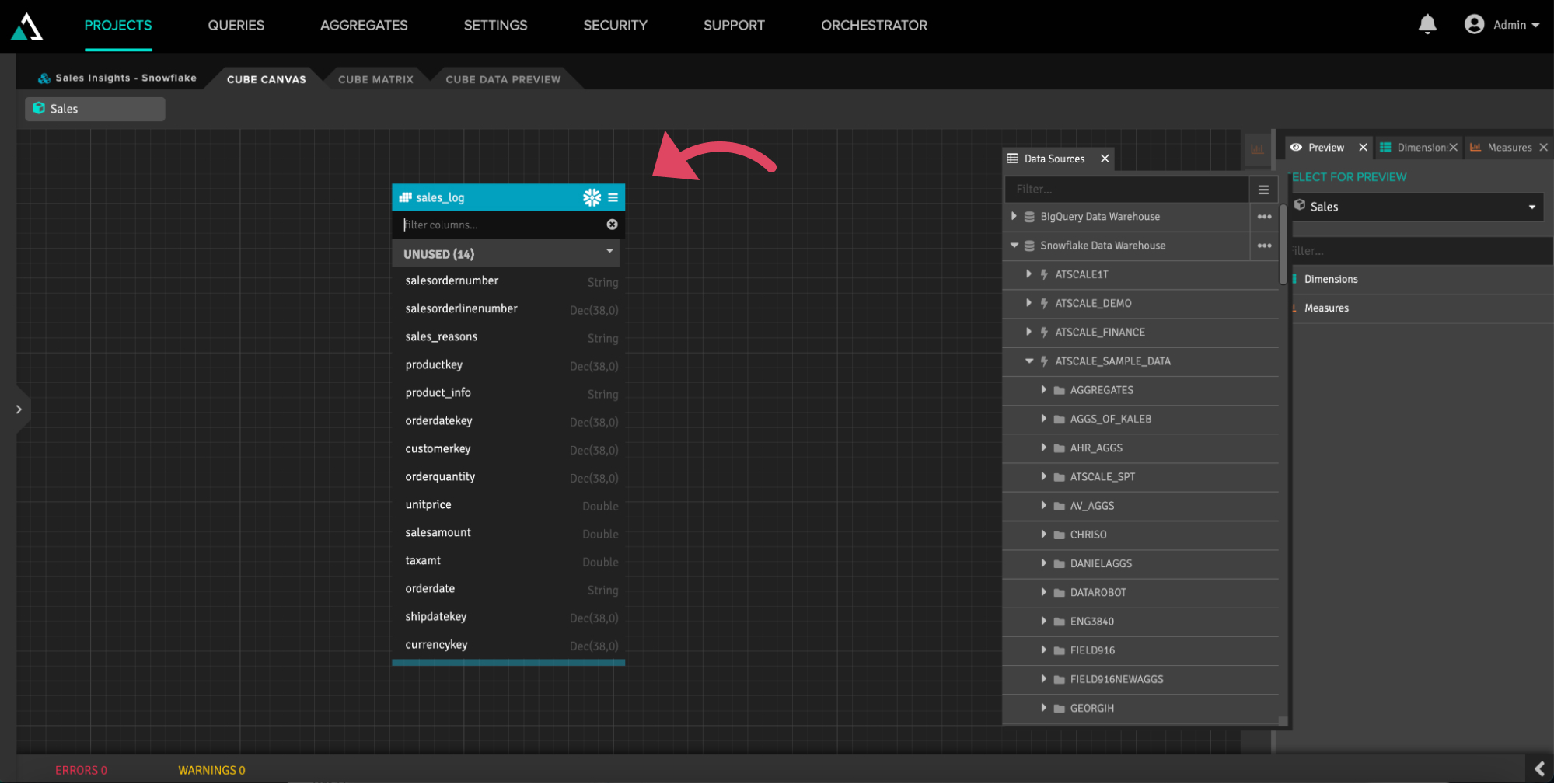Switch to Cube Data Preview tab
The height and width of the screenshot is (784, 1554).
point(503,79)
